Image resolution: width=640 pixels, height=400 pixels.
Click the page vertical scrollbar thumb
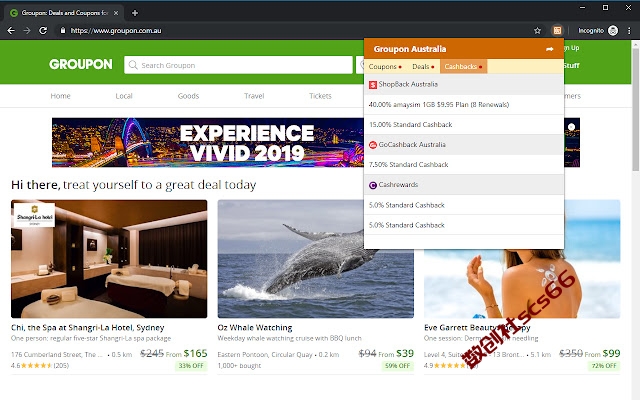tap(636, 110)
